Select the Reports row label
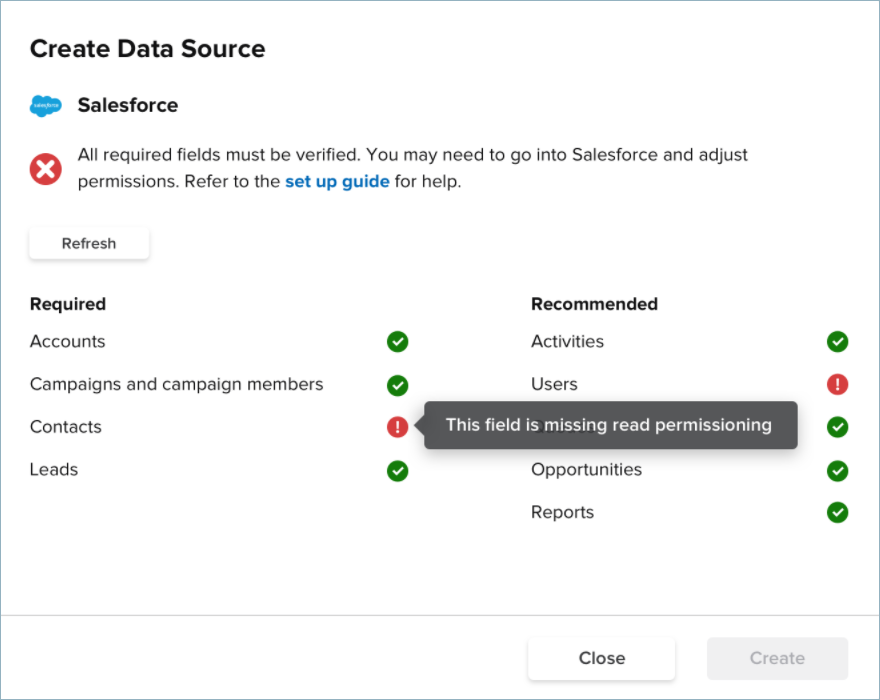The image size is (880, 700). pos(562,512)
